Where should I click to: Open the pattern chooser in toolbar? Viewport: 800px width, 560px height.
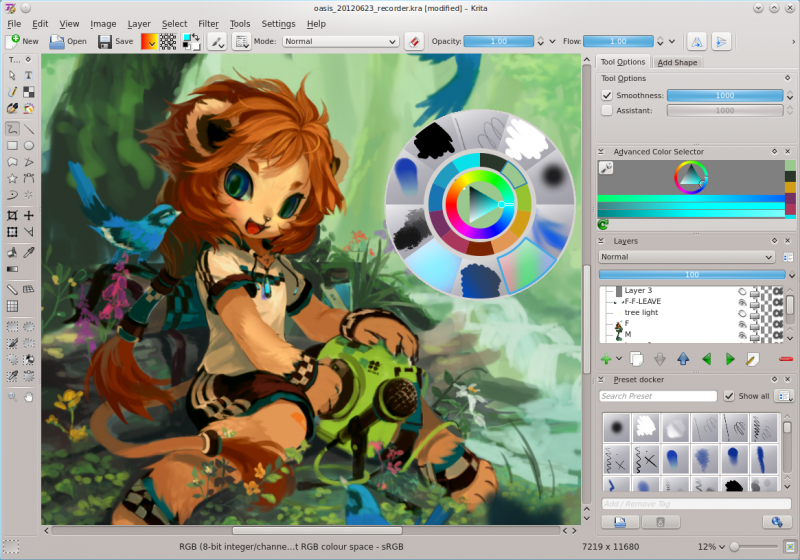168,41
